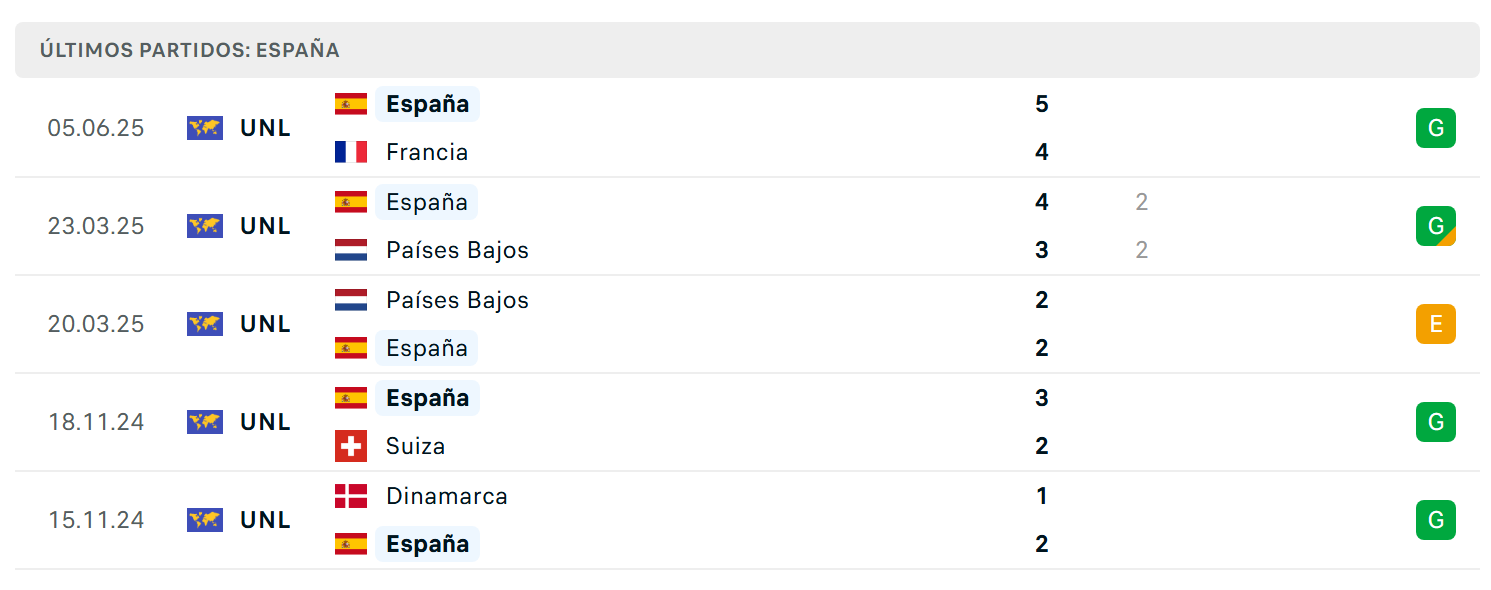Open Suiza team link

click(416, 446)
